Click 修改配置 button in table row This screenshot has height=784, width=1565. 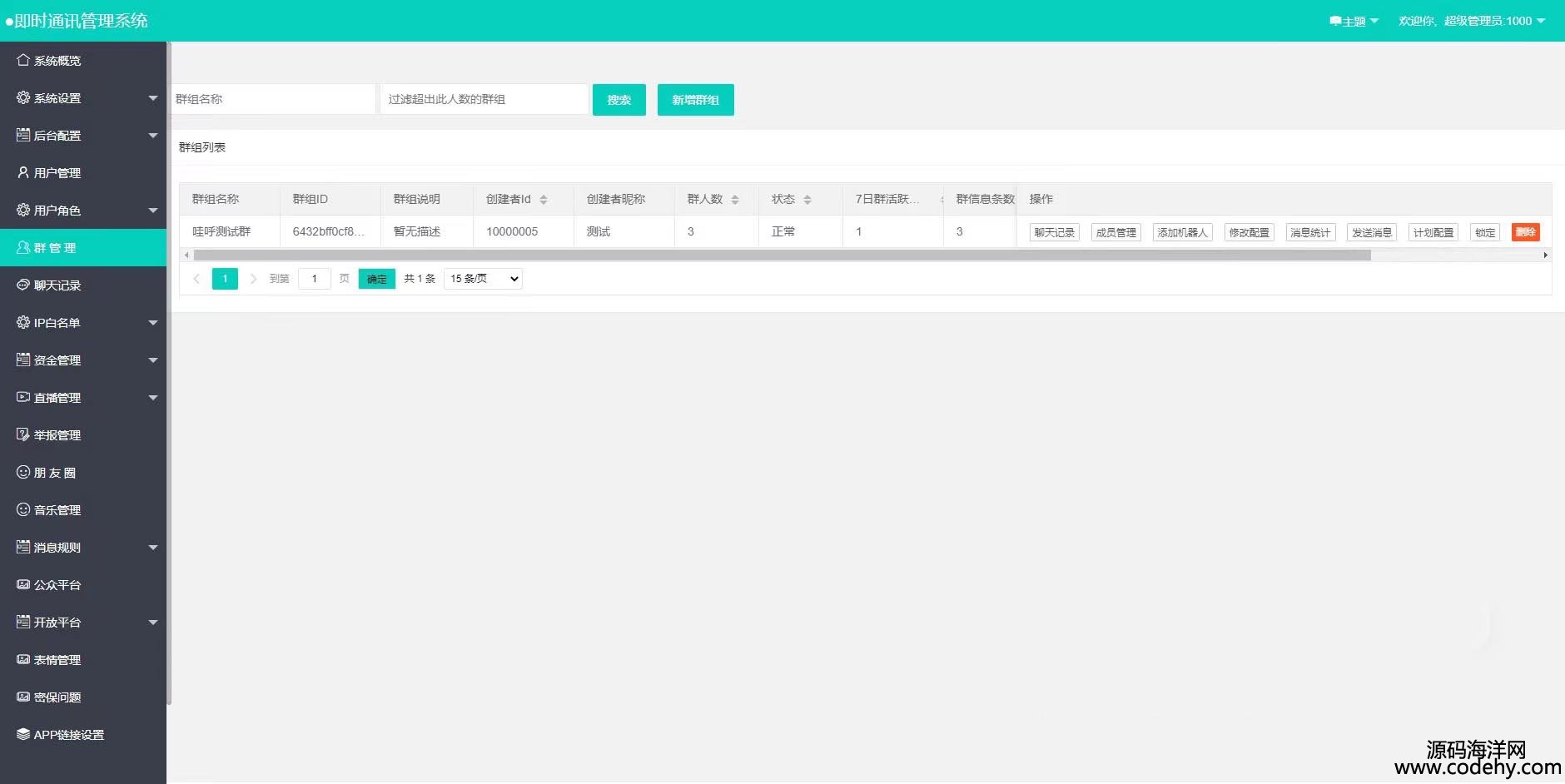point(1250,232)
